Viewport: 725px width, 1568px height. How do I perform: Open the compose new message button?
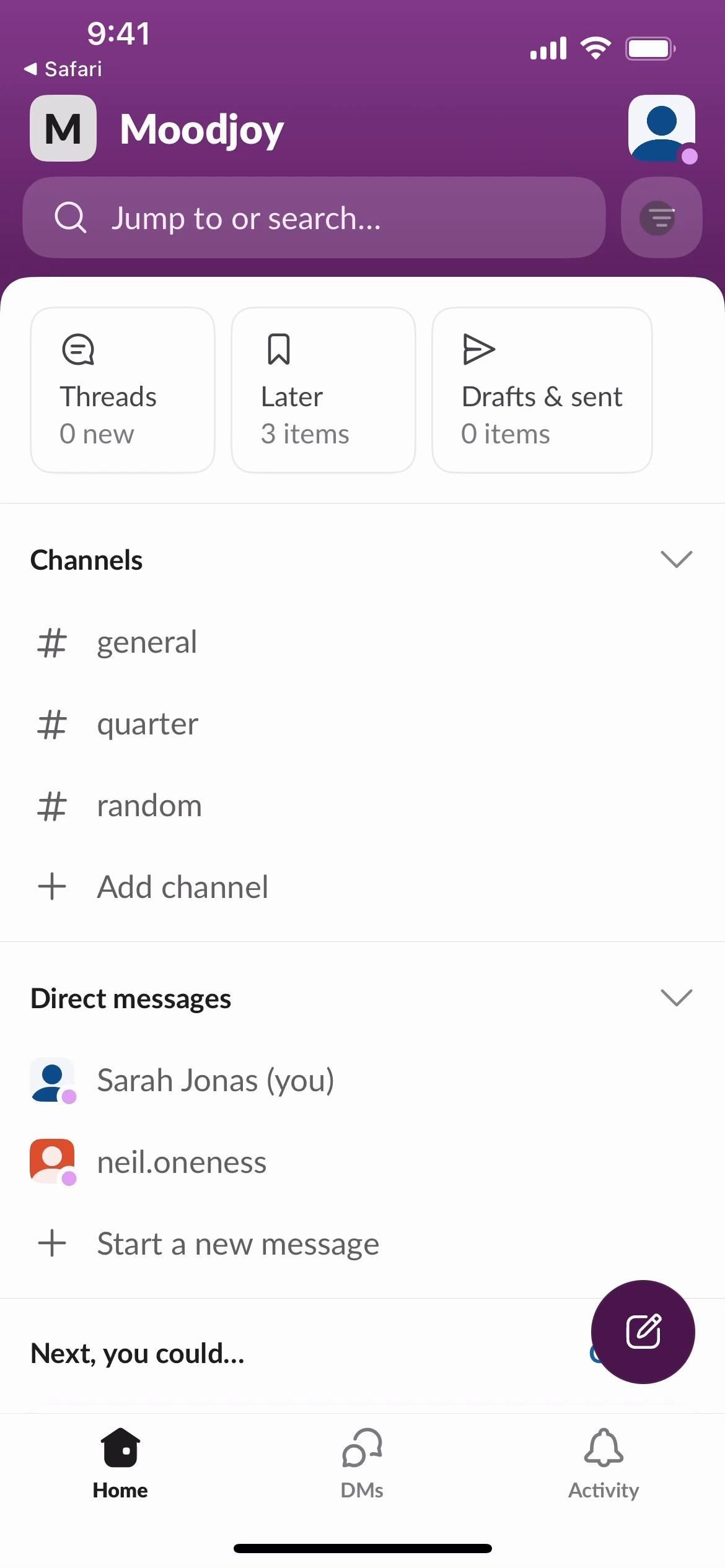pos(643,1331)
